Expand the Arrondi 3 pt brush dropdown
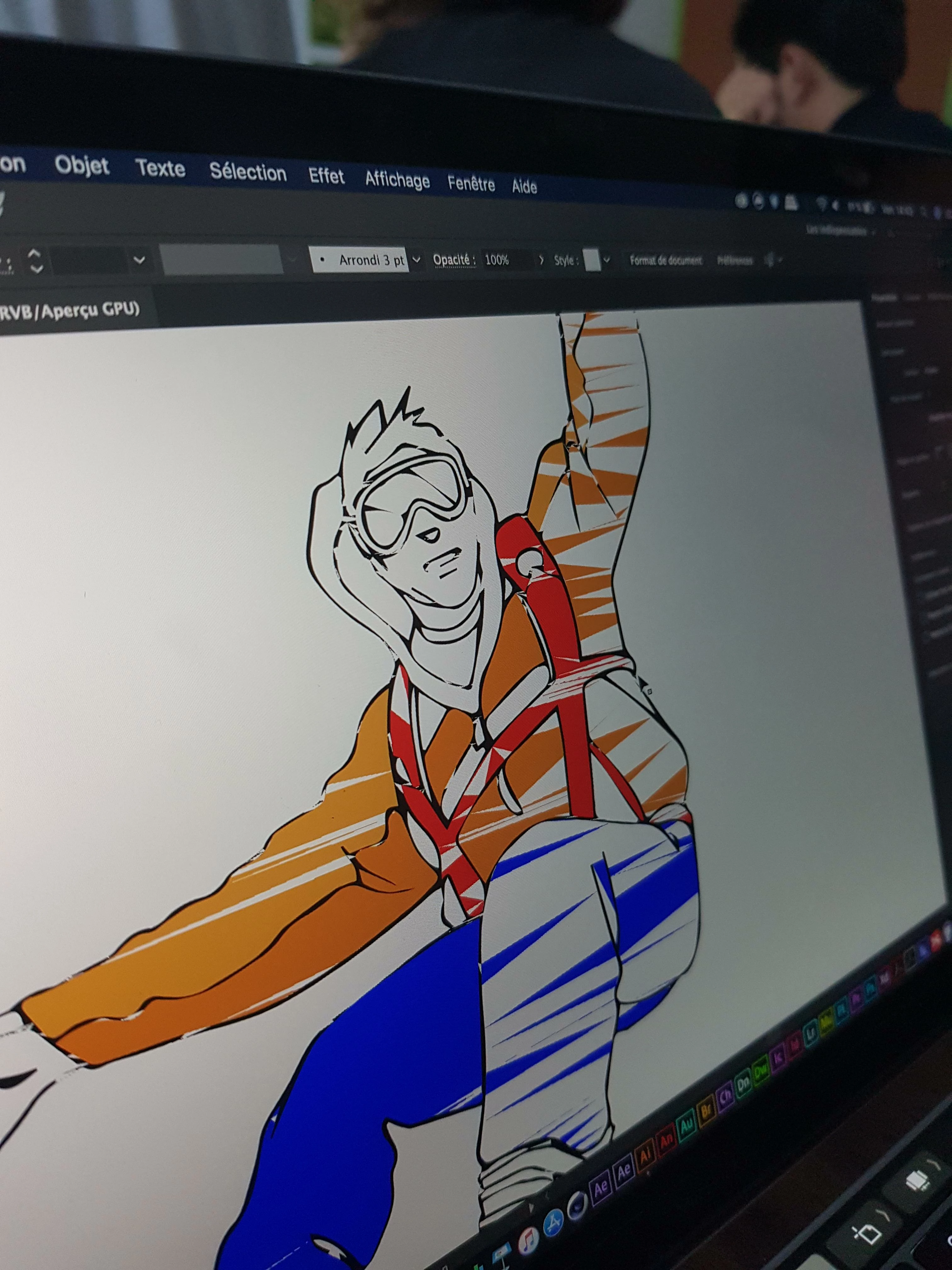 (416, 260)
